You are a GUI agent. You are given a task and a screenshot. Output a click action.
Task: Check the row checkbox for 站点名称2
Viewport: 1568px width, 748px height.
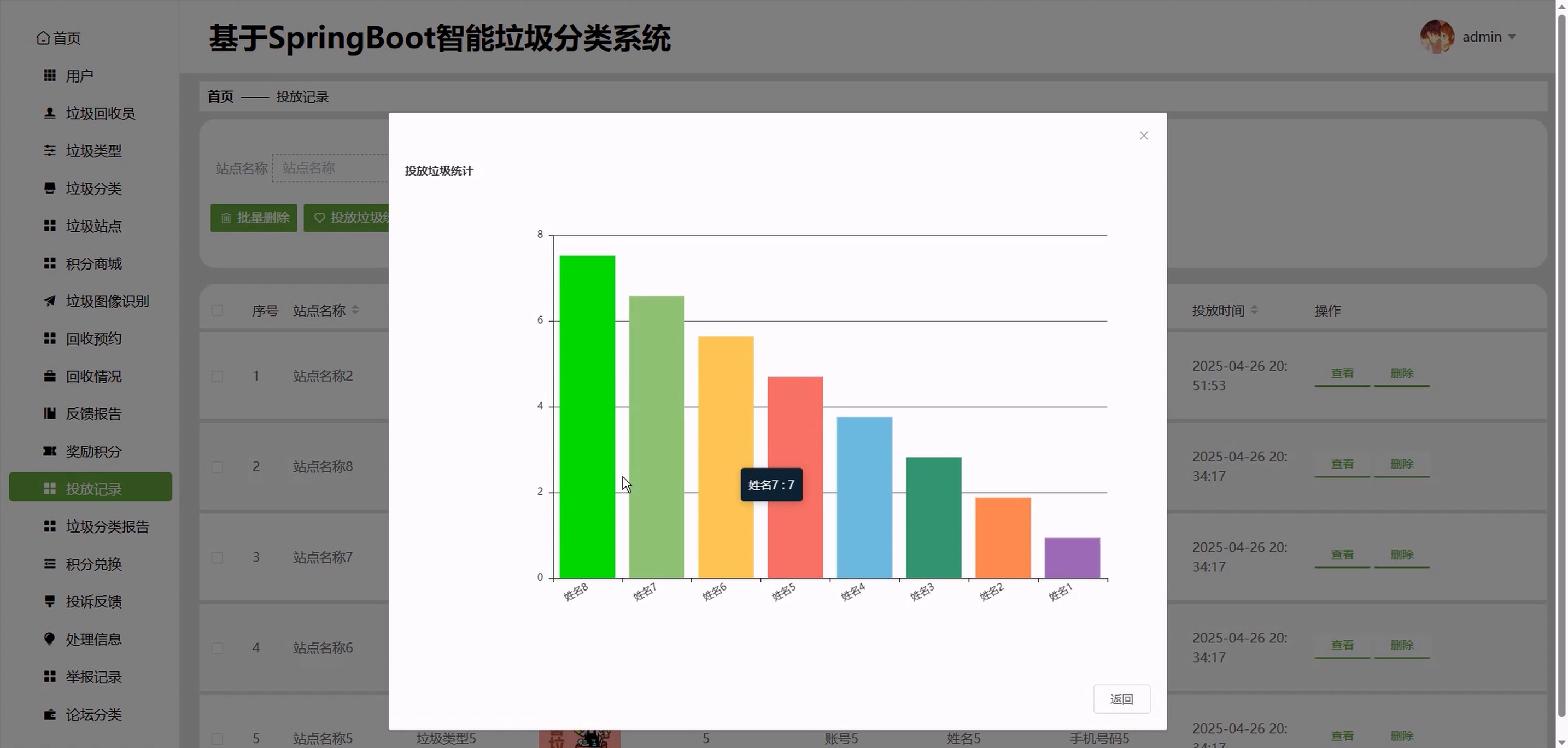tap(217, 376)
